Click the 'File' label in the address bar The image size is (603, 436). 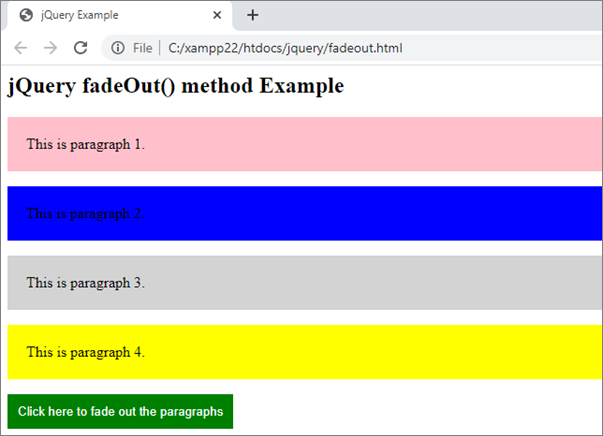143,48
